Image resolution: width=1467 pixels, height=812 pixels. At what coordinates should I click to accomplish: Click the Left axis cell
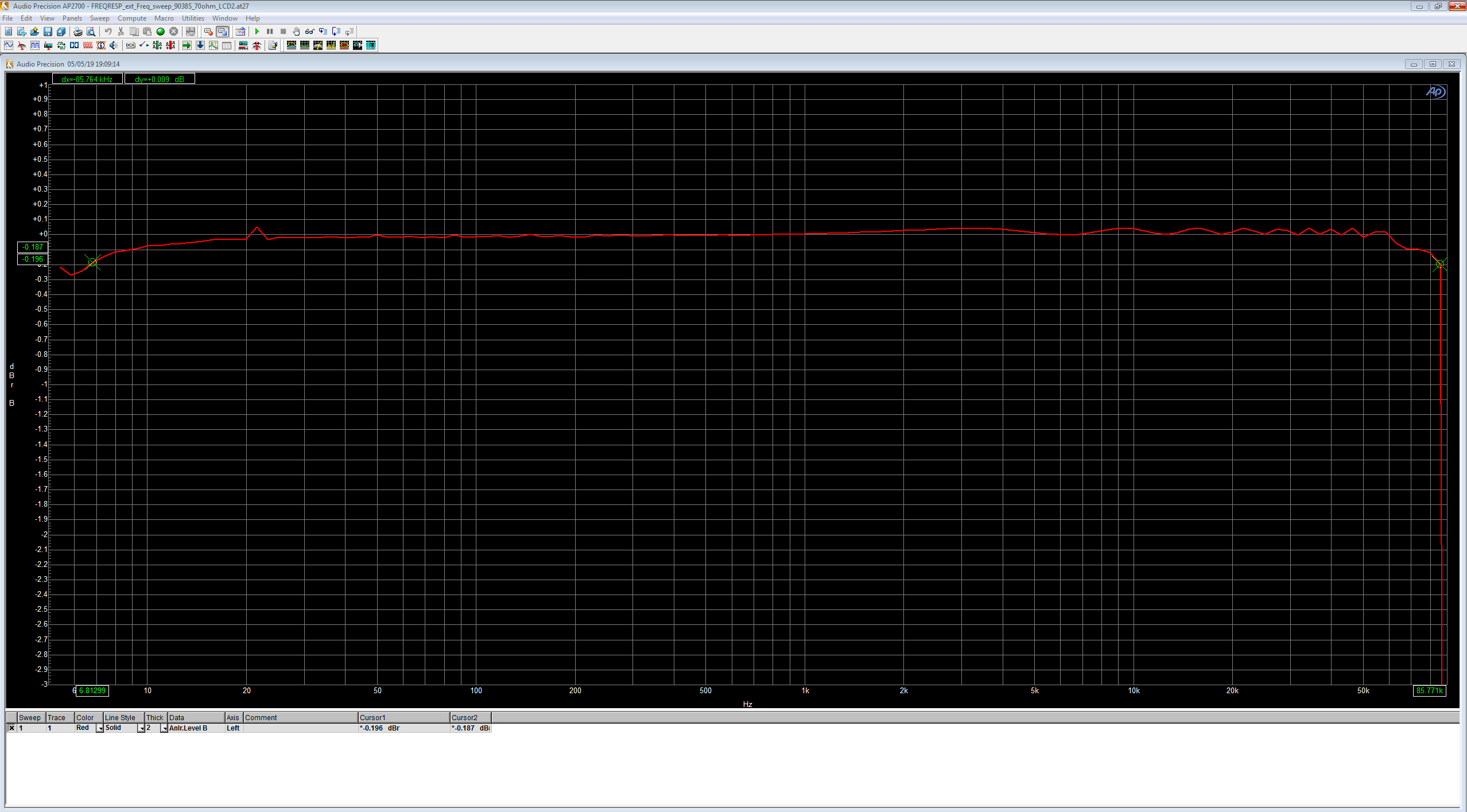click(x=234, y=728)
